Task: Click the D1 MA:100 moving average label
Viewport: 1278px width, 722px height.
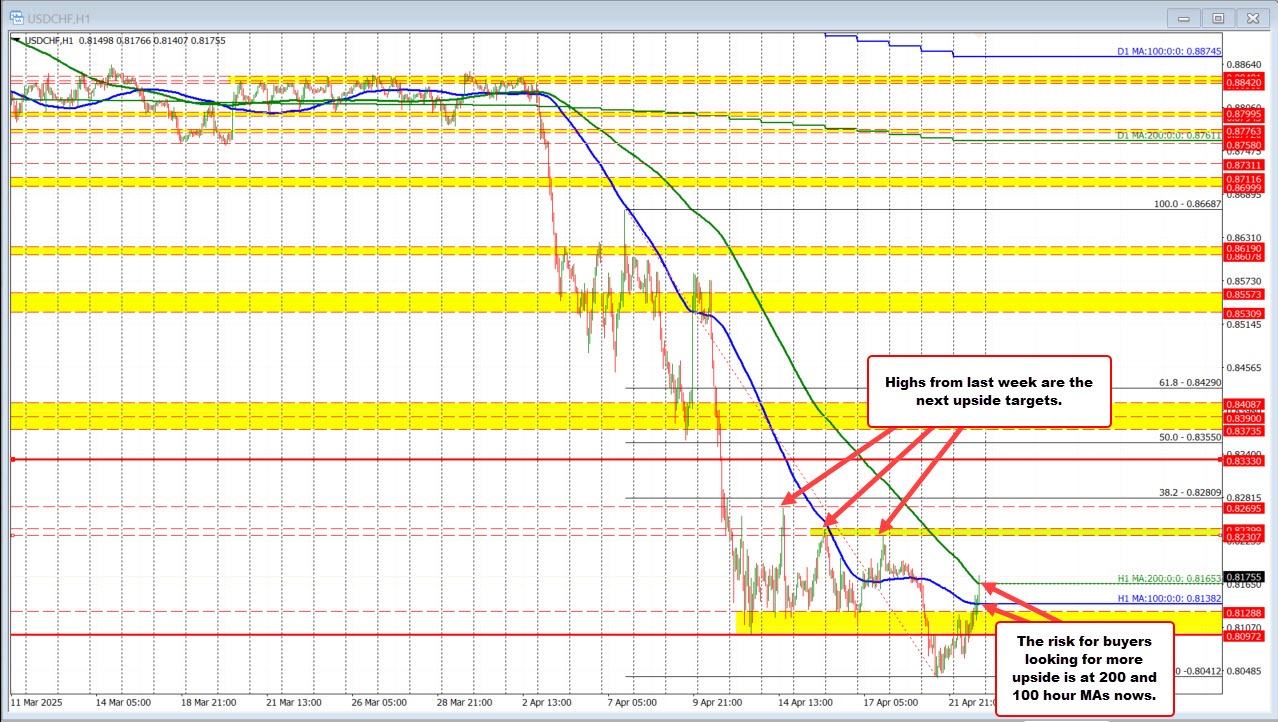Action: (1168, 51)
